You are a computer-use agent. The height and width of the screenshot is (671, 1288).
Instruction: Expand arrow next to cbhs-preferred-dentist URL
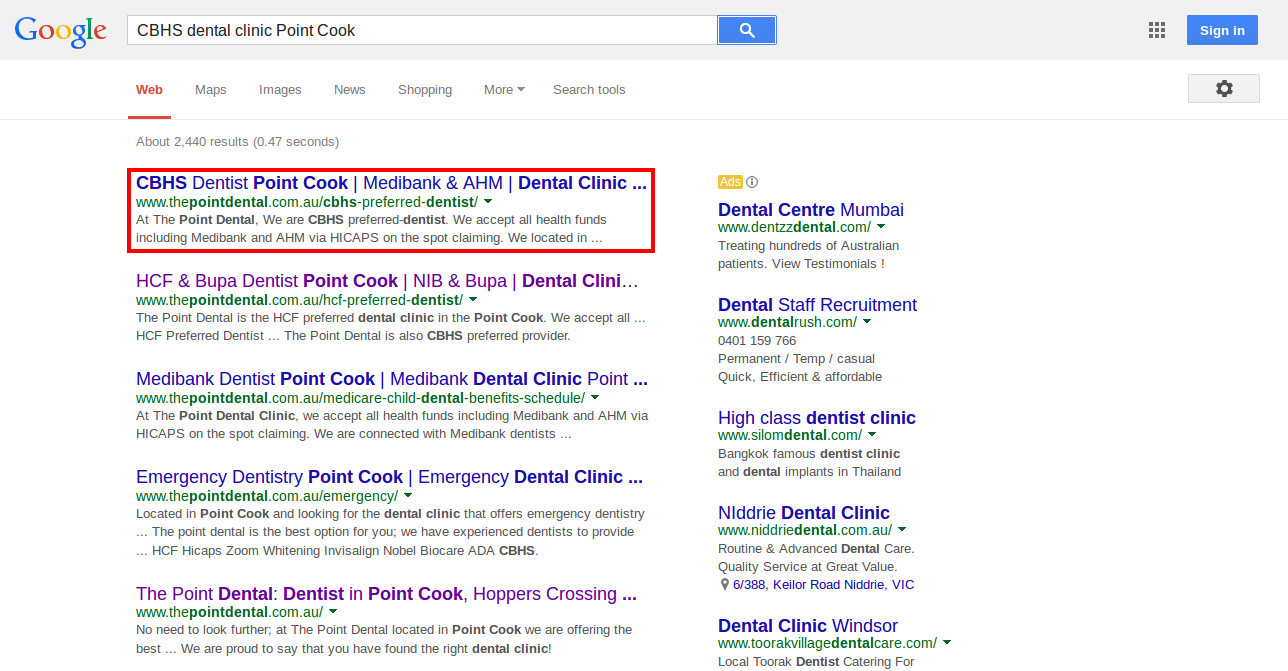(487, 201)
